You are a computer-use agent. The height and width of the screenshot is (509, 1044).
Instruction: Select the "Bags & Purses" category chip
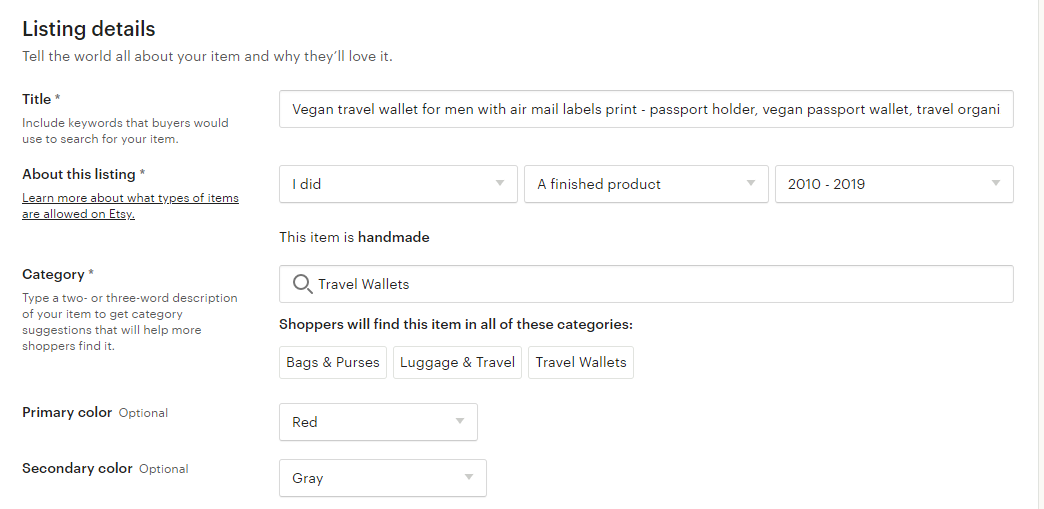333,362
